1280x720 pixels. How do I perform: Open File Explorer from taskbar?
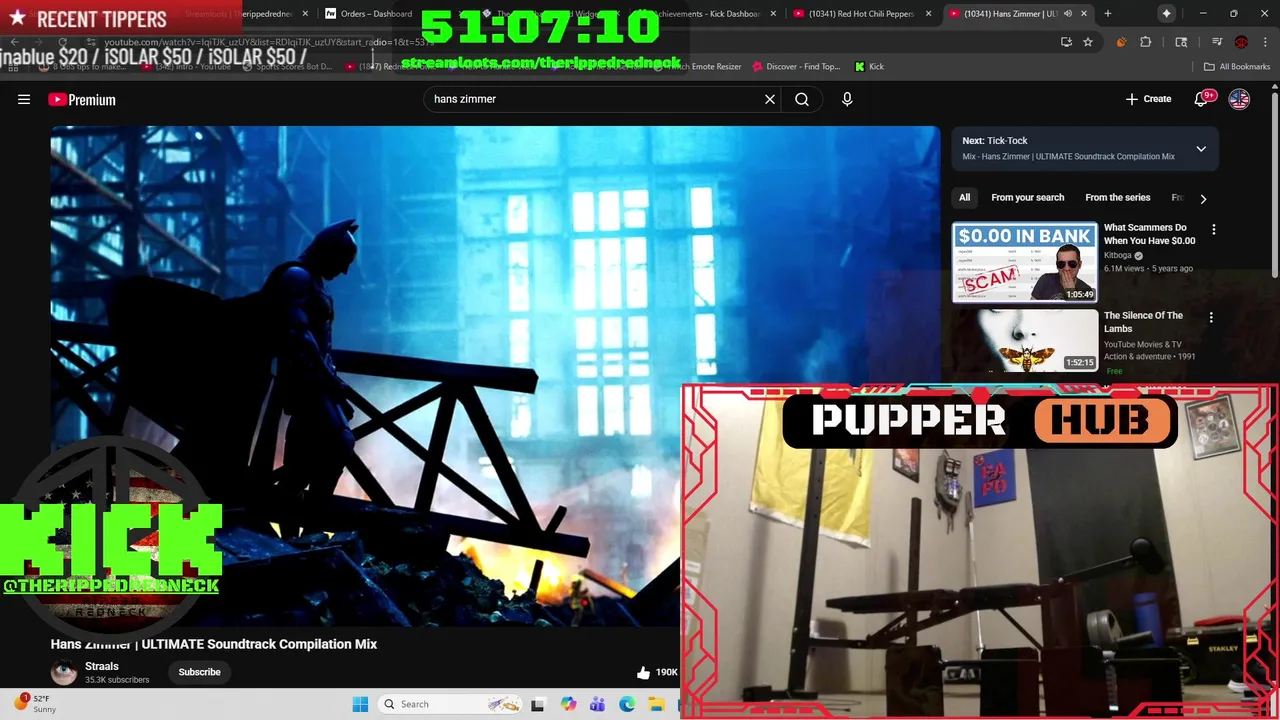pyautogui.click(x=656, y=704)
